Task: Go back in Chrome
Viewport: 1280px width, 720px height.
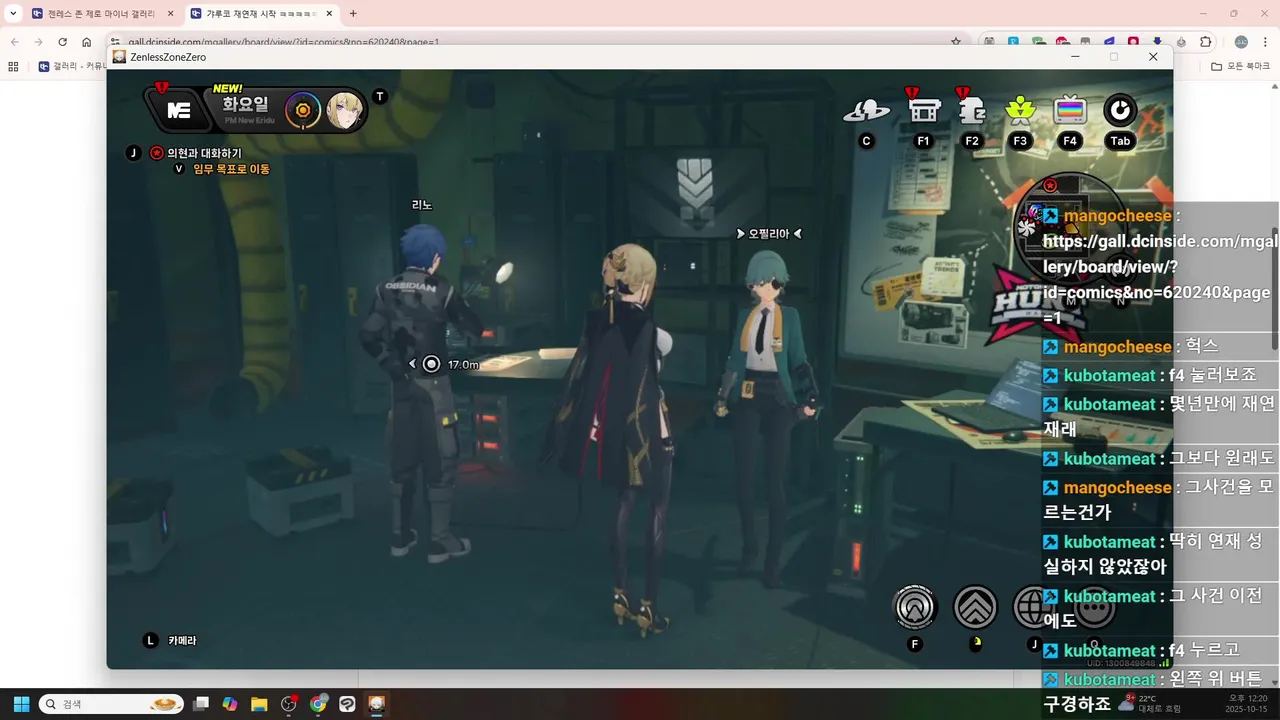Action: (x=14, y=42)
